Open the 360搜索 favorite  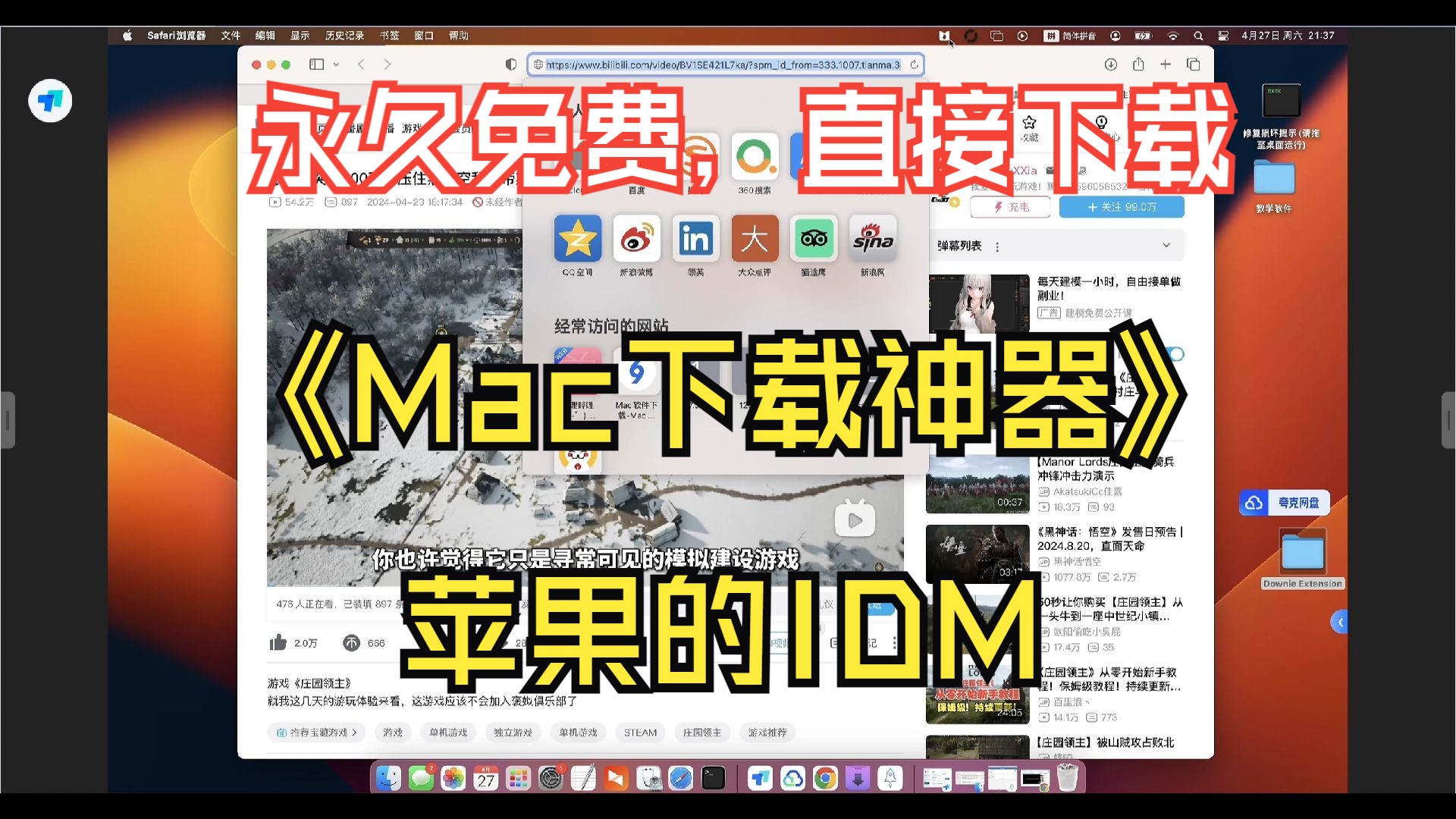(x=755, y=164)
